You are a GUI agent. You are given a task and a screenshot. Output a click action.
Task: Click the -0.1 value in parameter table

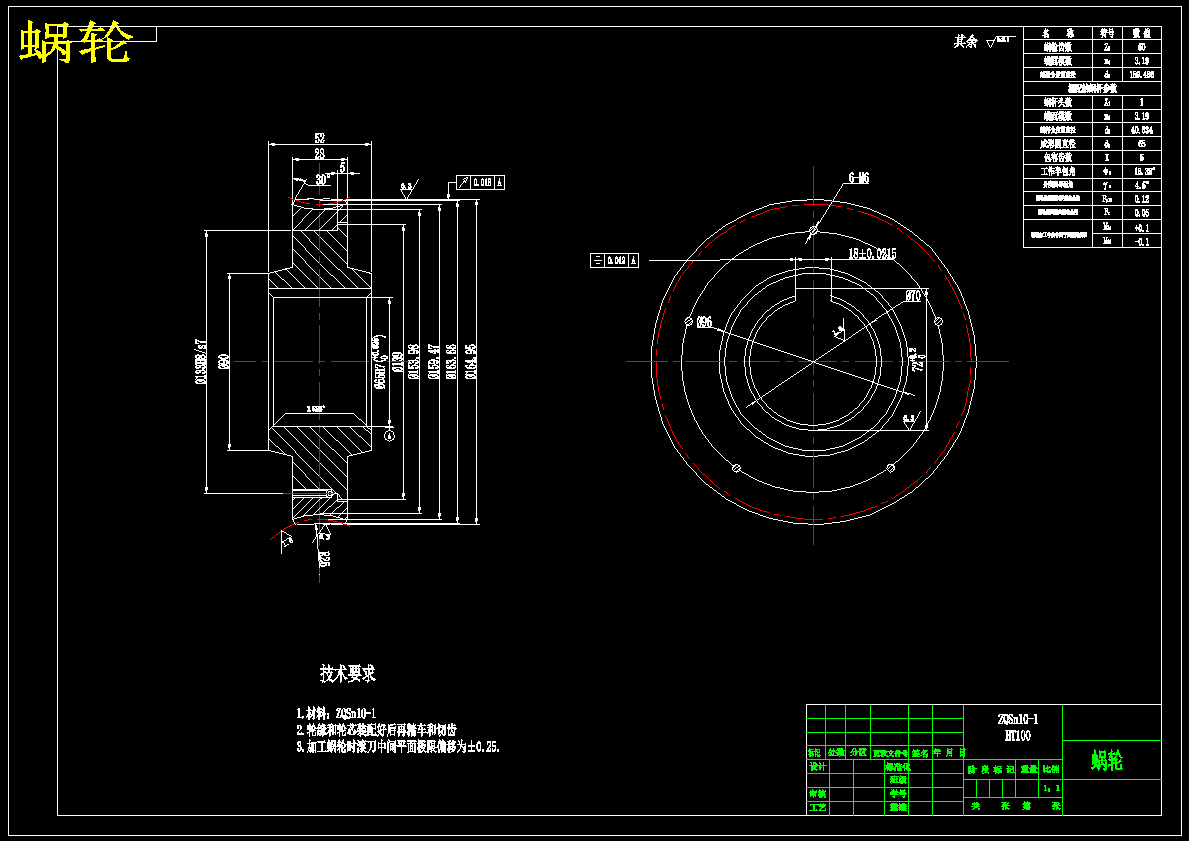point(1141,241)
